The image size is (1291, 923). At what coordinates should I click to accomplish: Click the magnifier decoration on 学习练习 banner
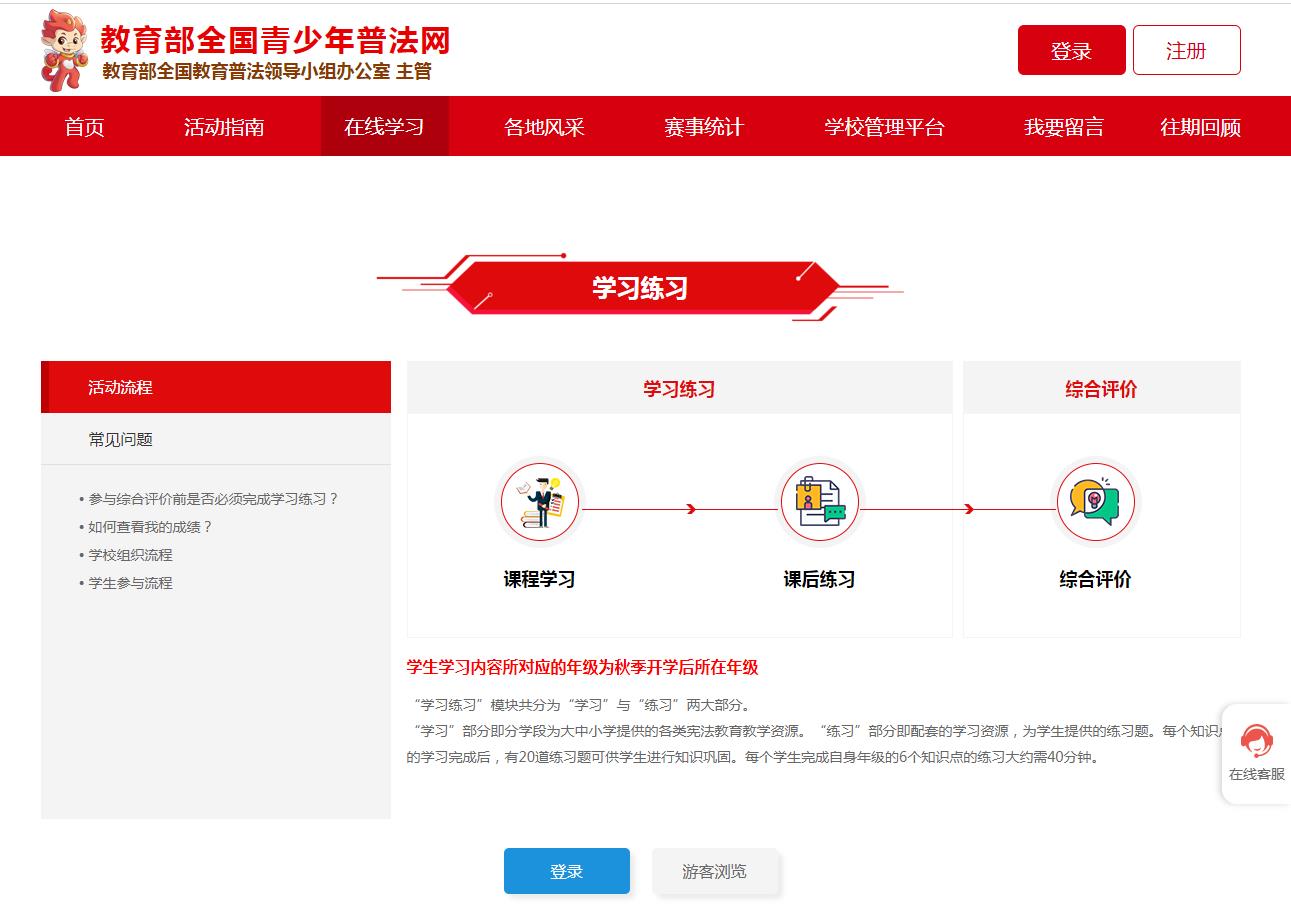[x=489, y=293]
